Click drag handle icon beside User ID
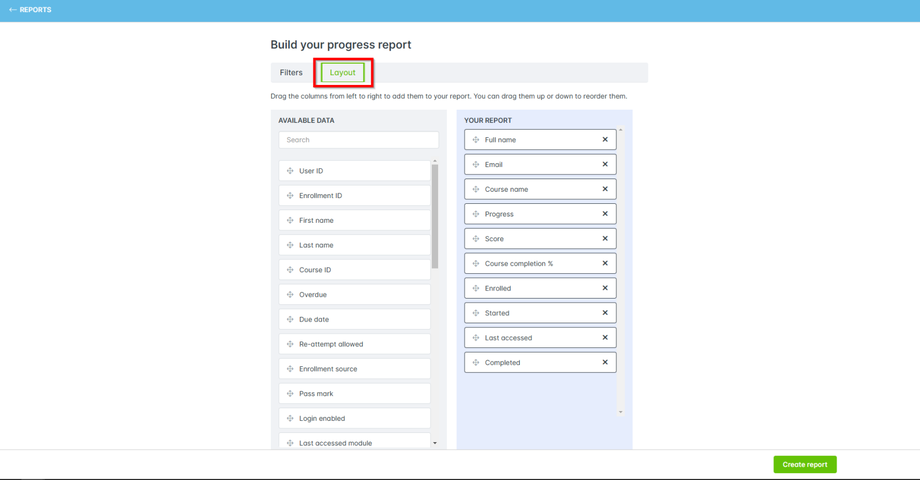Image resolution: width=920 pixels, height=480 pixels. click(290, 171)
